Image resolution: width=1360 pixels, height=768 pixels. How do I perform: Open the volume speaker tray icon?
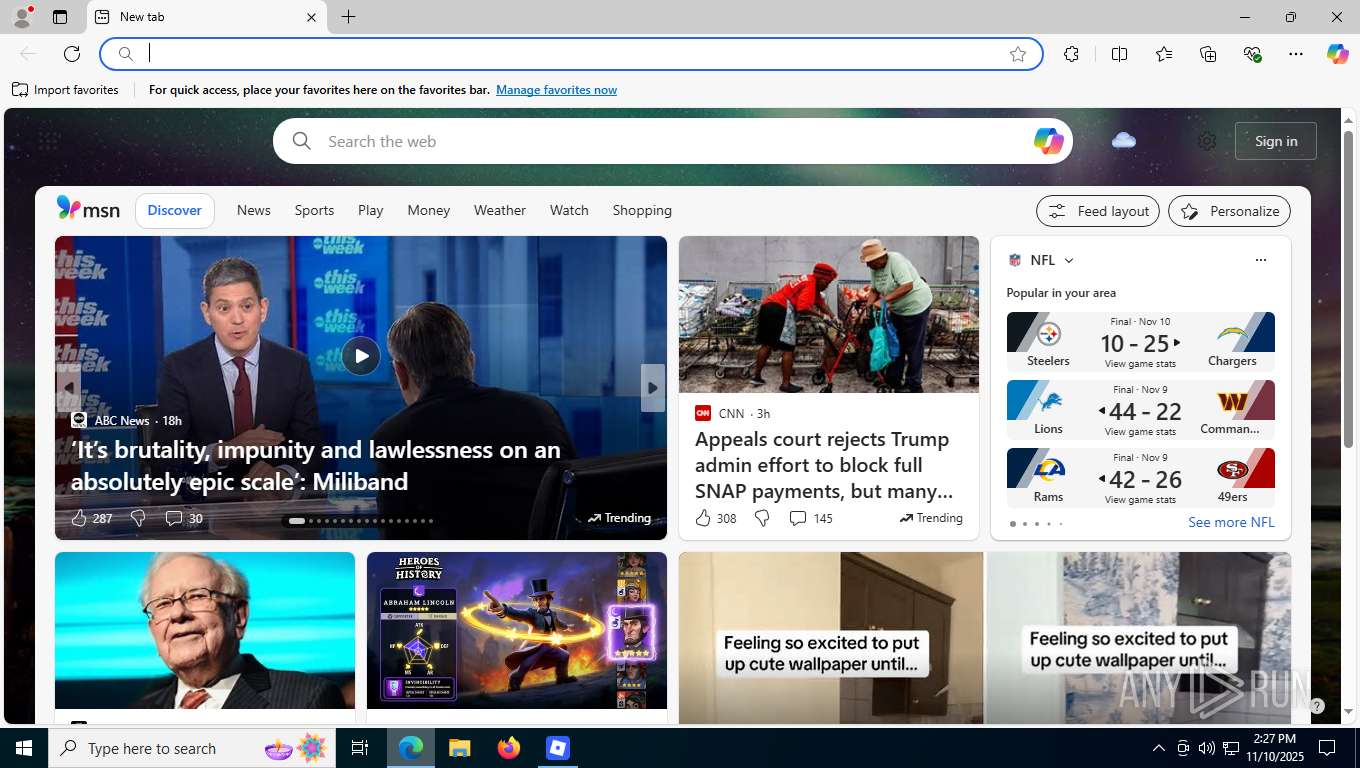pos(1207,748)
